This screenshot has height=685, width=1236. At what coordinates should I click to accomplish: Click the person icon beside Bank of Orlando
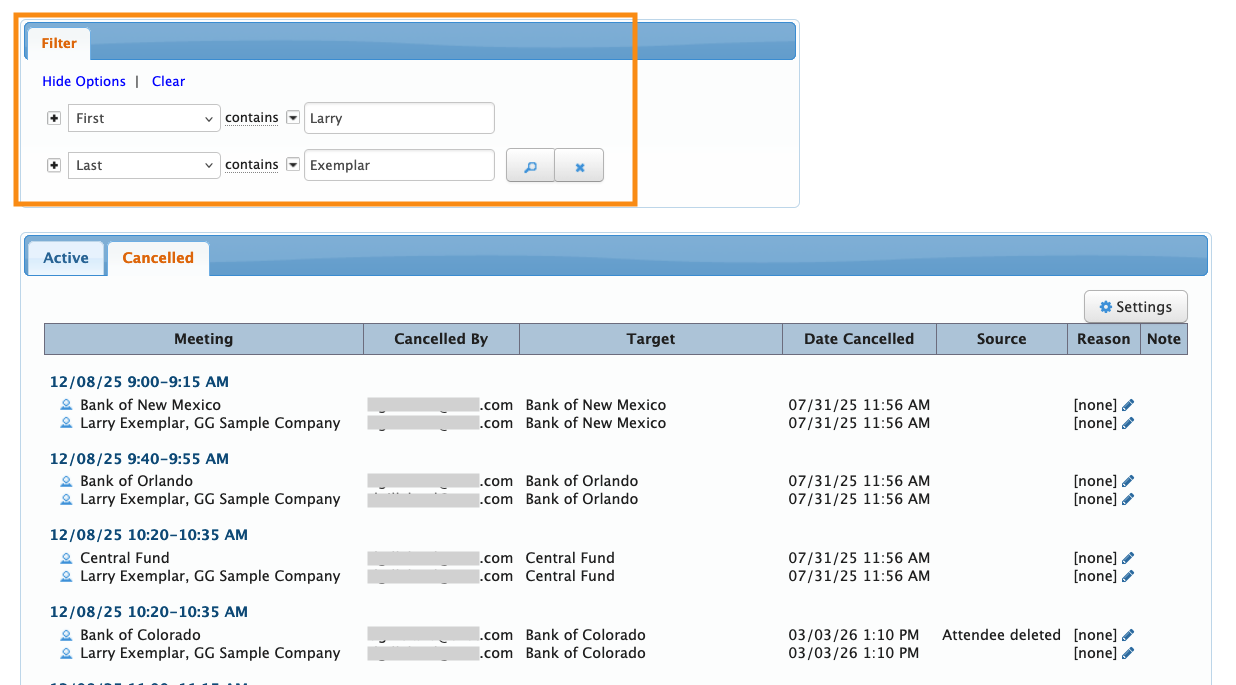[x=66, y=481]
